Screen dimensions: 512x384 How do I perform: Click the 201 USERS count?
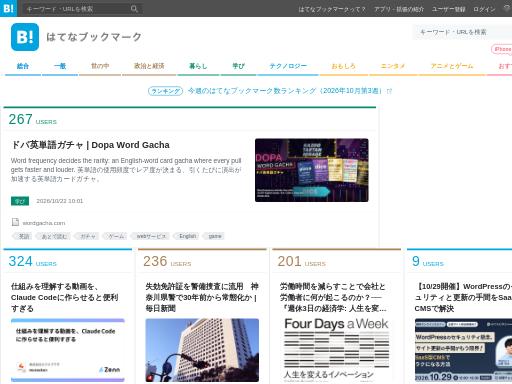pos(301,262)
